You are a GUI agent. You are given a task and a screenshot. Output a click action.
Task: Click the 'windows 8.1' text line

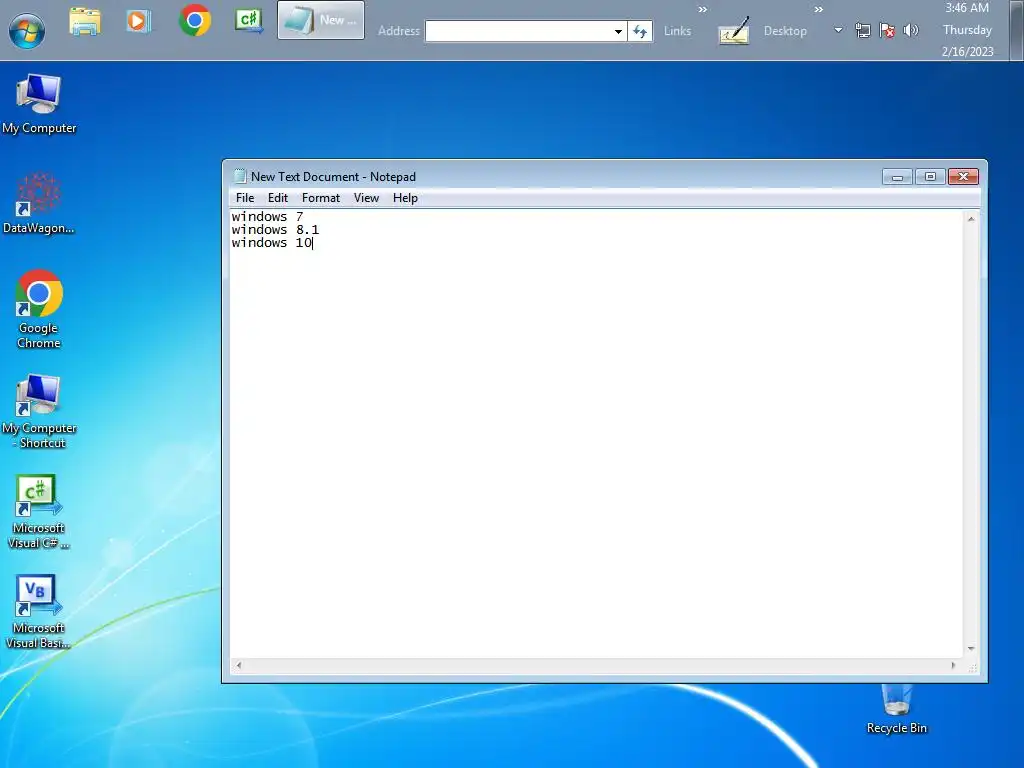[275, 229]
